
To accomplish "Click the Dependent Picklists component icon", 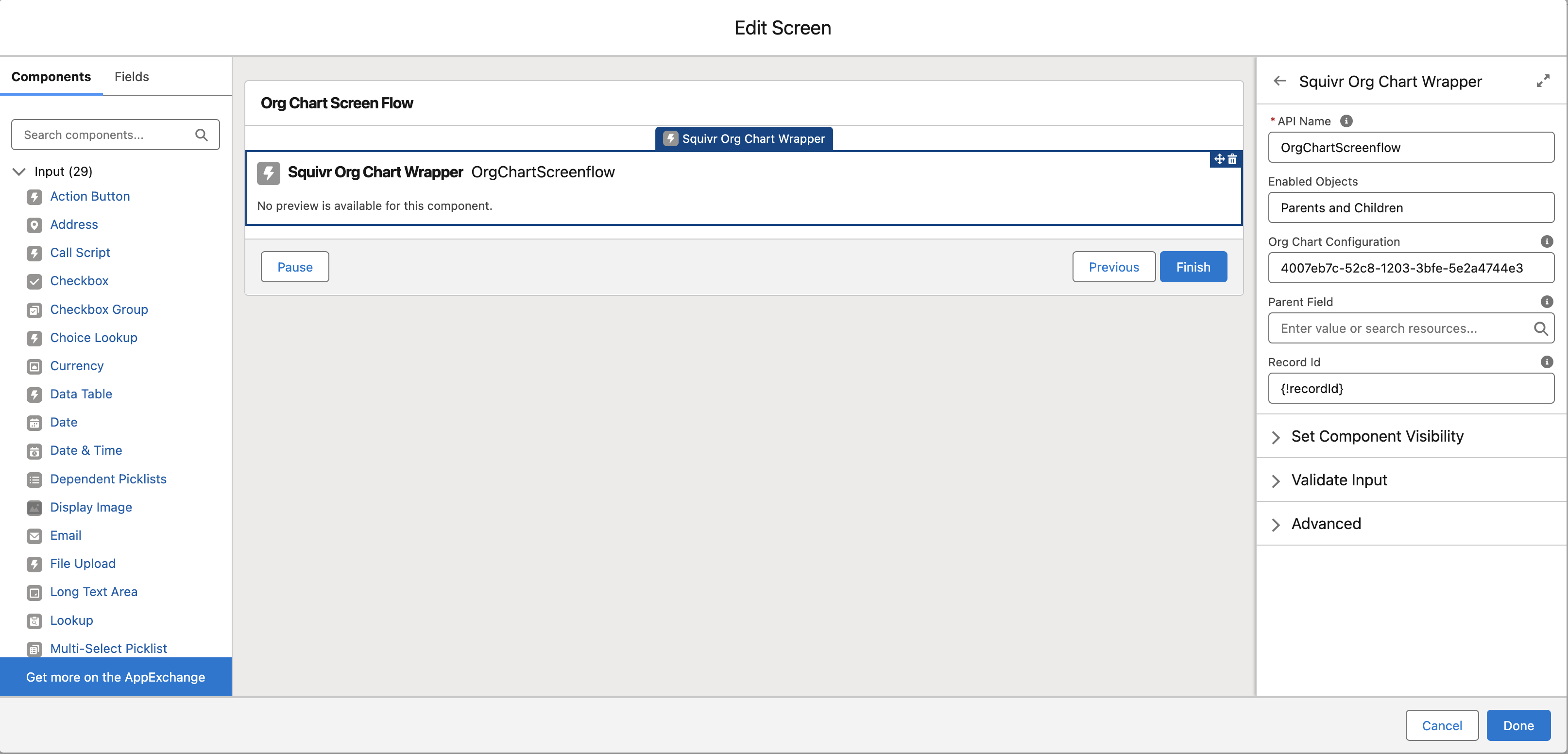I will pos(34,480).
